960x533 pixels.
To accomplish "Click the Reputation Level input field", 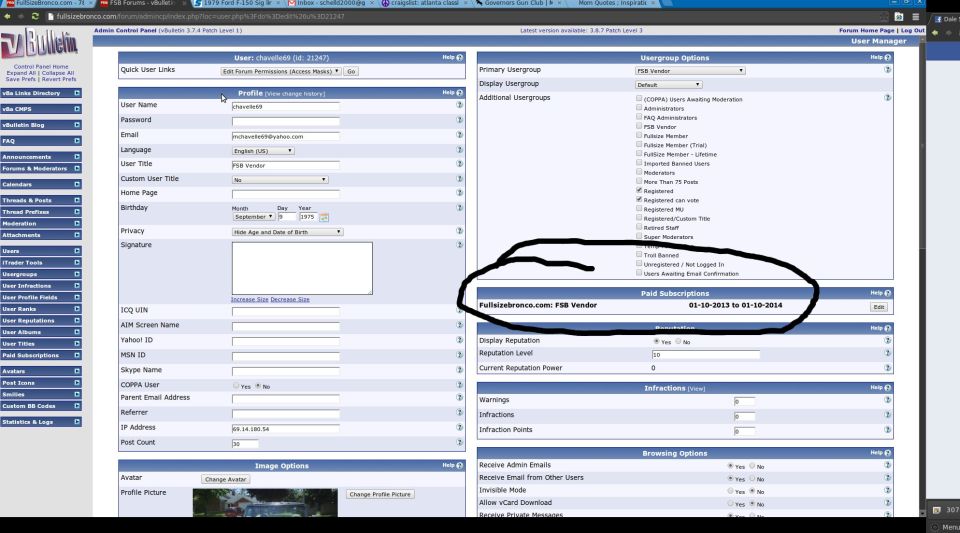I will (x=705, y=354).
